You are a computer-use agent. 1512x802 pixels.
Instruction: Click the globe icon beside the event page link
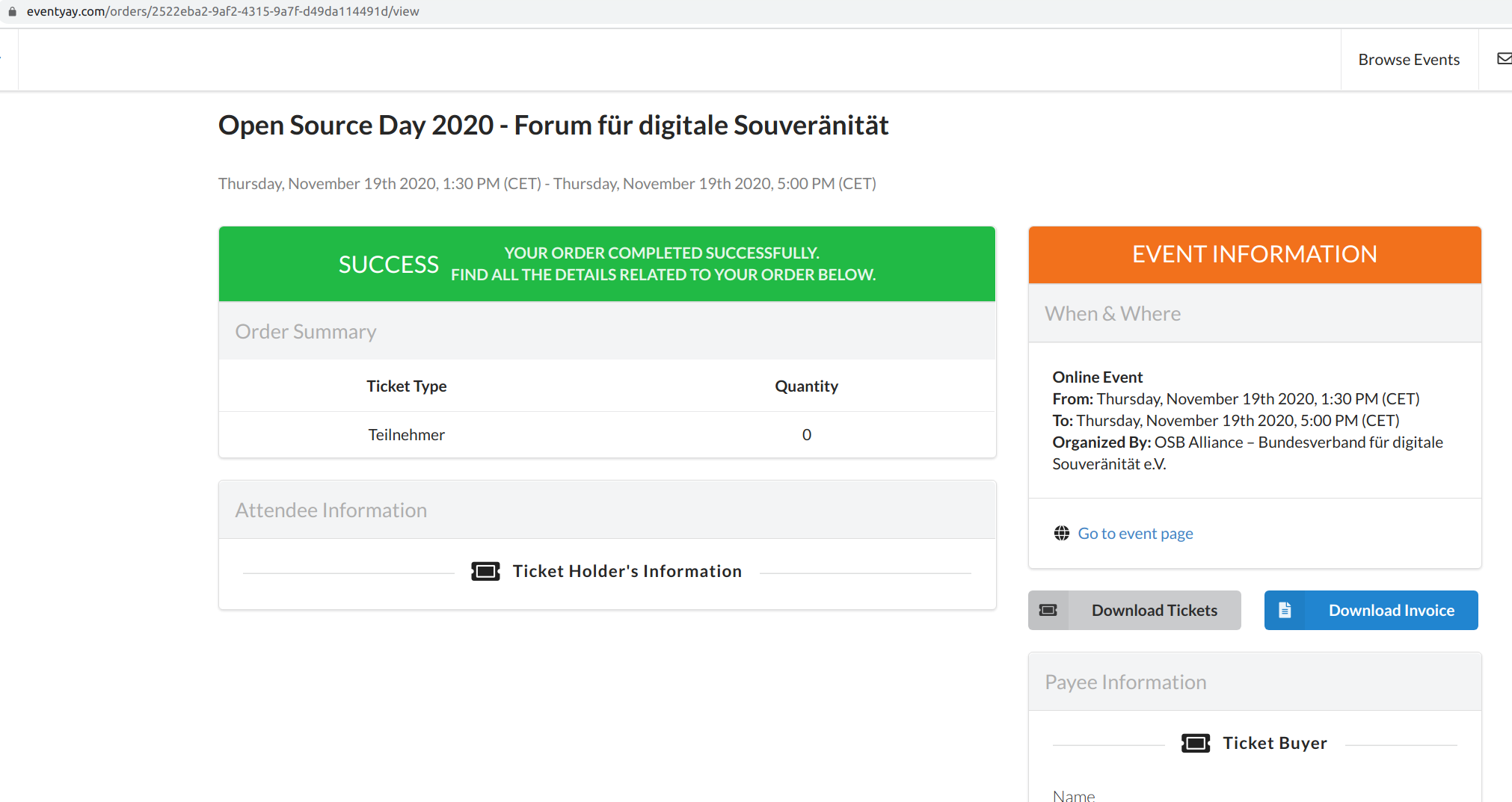pos(1061,533)
